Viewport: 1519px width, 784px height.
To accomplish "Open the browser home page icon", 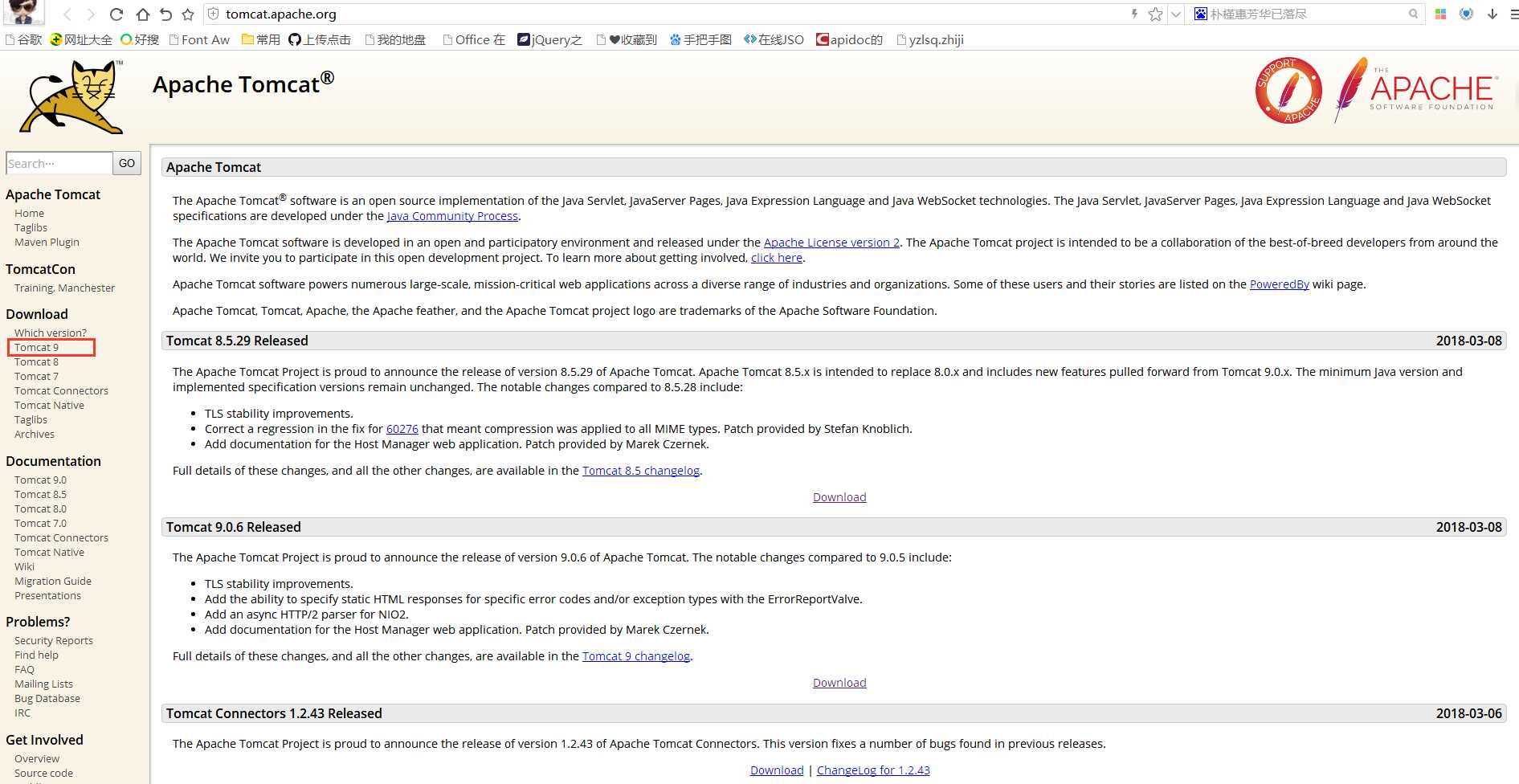I will pos(142,14).
